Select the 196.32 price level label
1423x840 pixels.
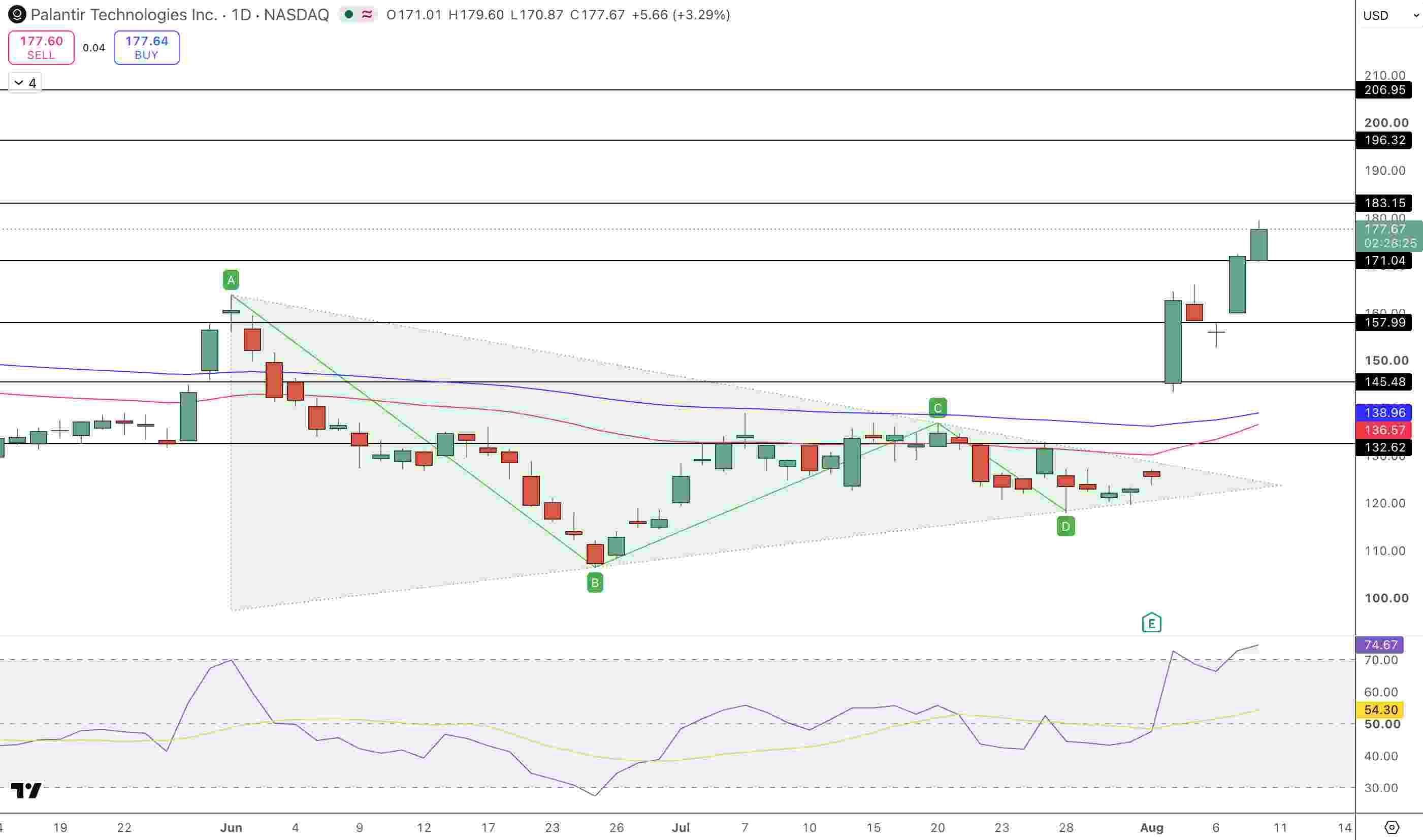[x=1384, y=140]
